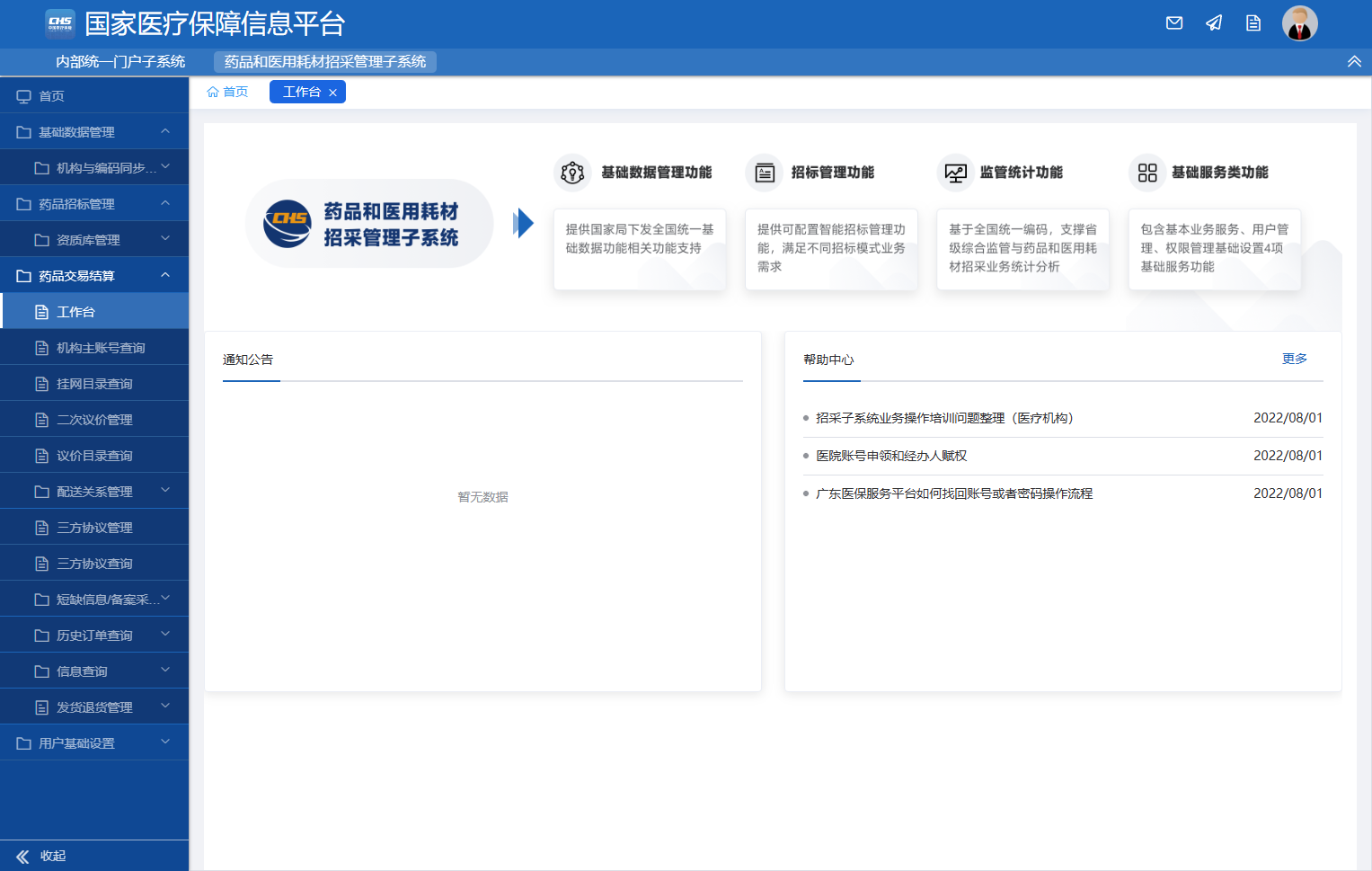Select 药品和医用耗材招采管理子系统 top tab
Viewport: 1372px width, 871px height.
point(325,61)
